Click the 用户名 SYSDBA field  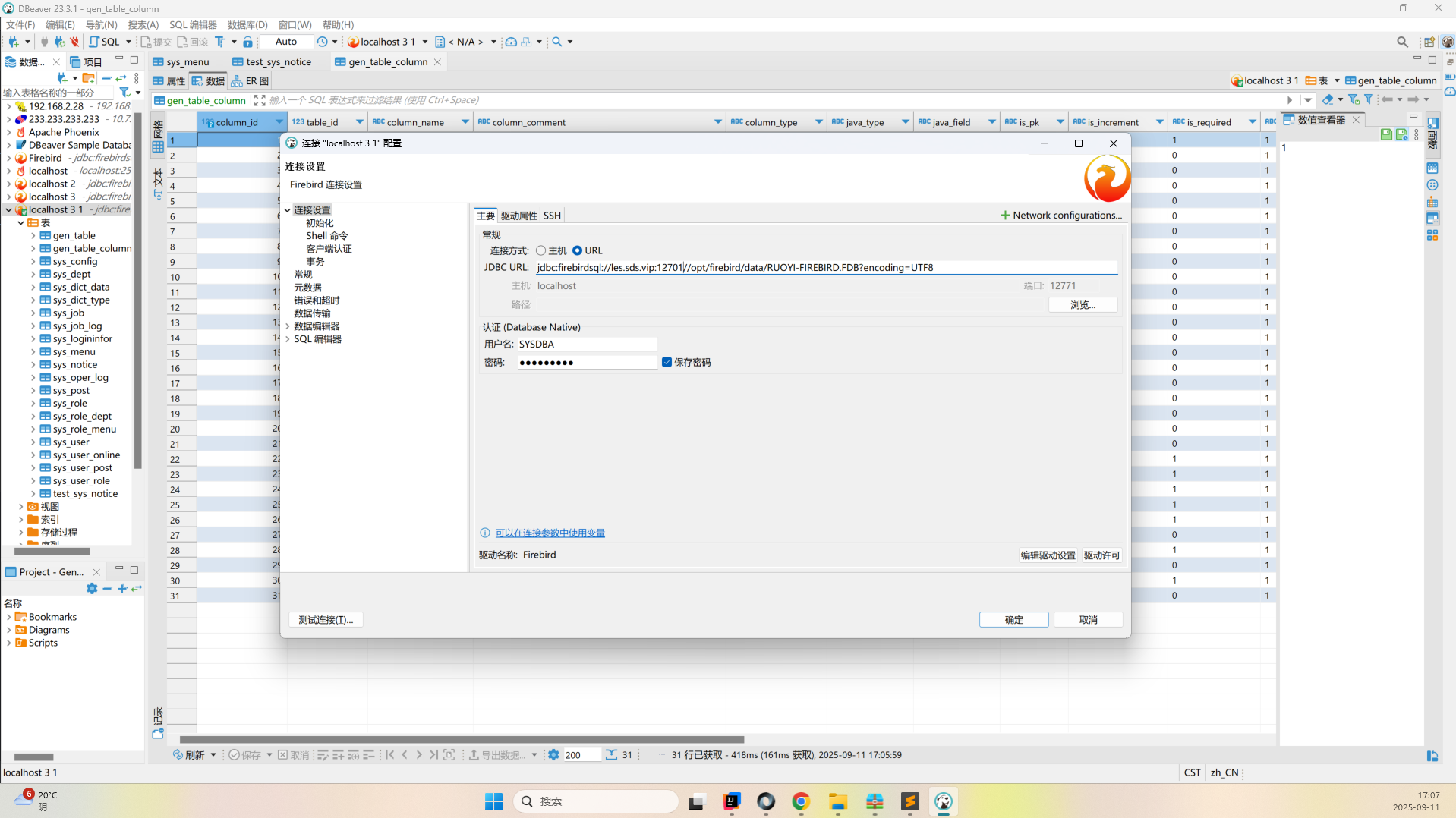coord(587,345)
